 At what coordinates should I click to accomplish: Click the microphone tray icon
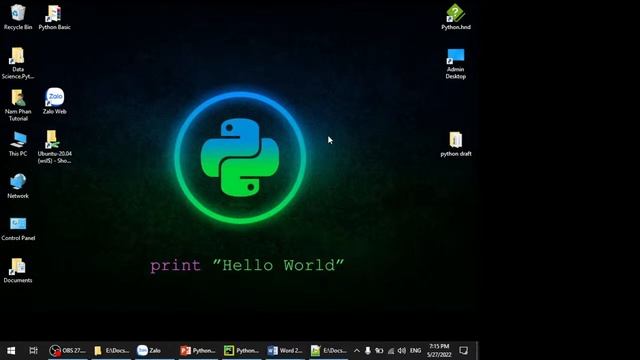click(x=367, y=351)
